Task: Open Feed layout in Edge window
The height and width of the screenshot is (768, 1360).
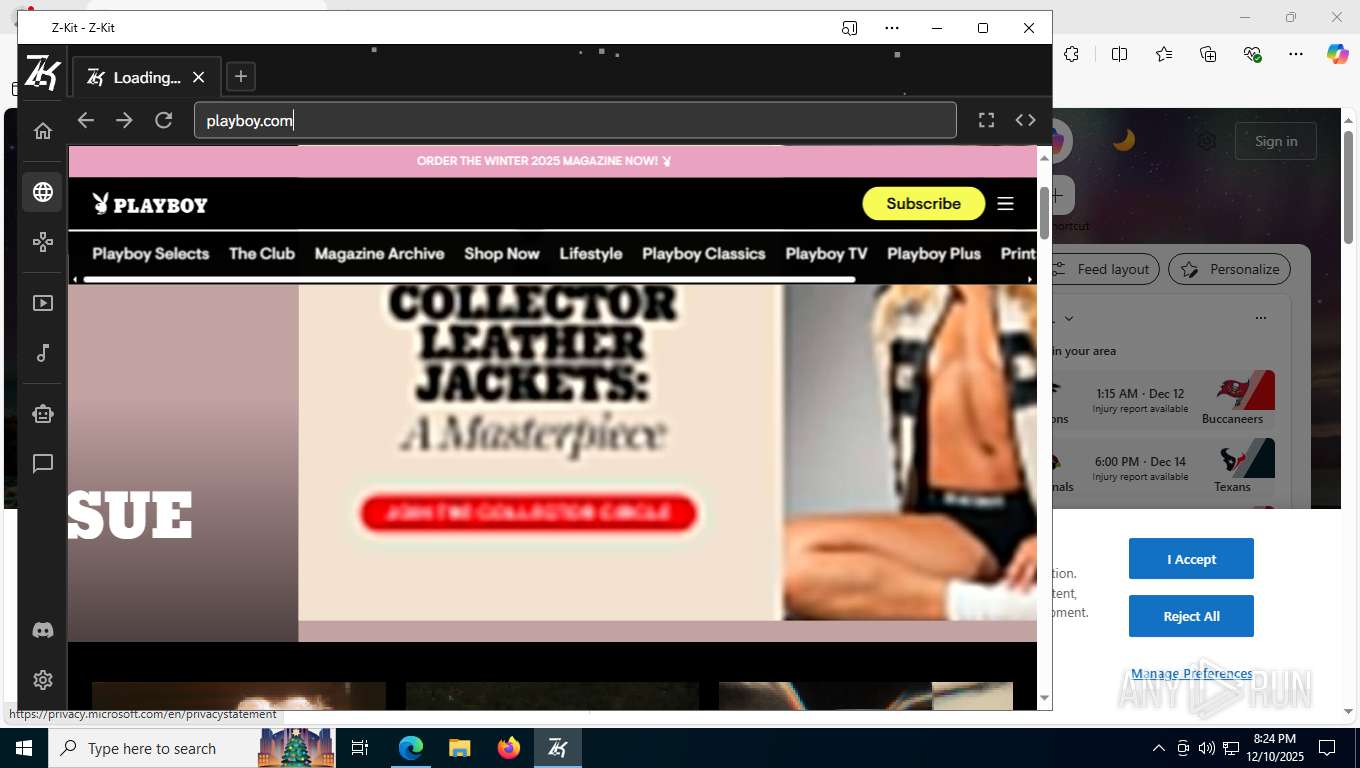Action: point(1105,269)
